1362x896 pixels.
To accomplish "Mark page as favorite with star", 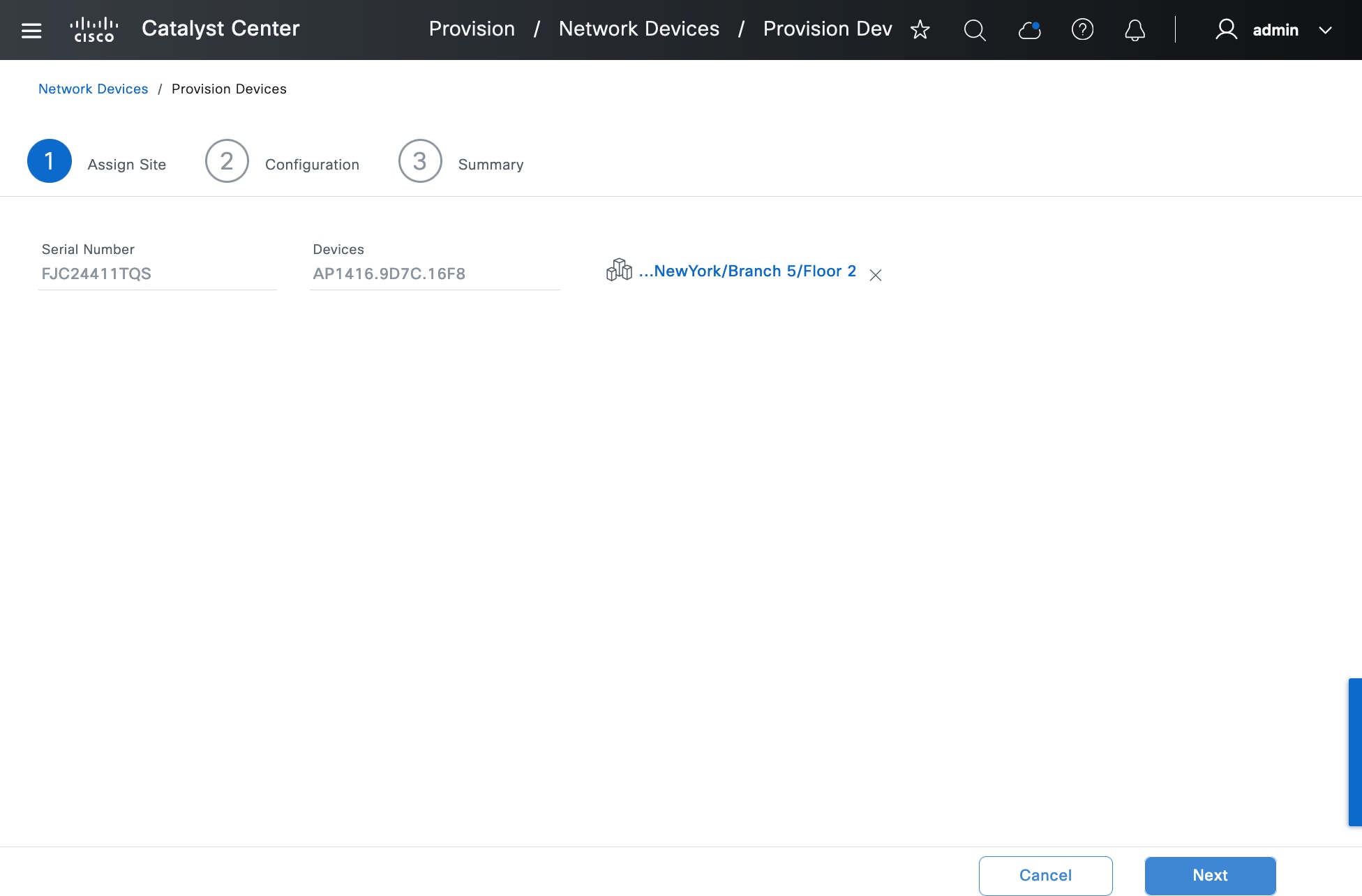I will (x=920, y=30).
